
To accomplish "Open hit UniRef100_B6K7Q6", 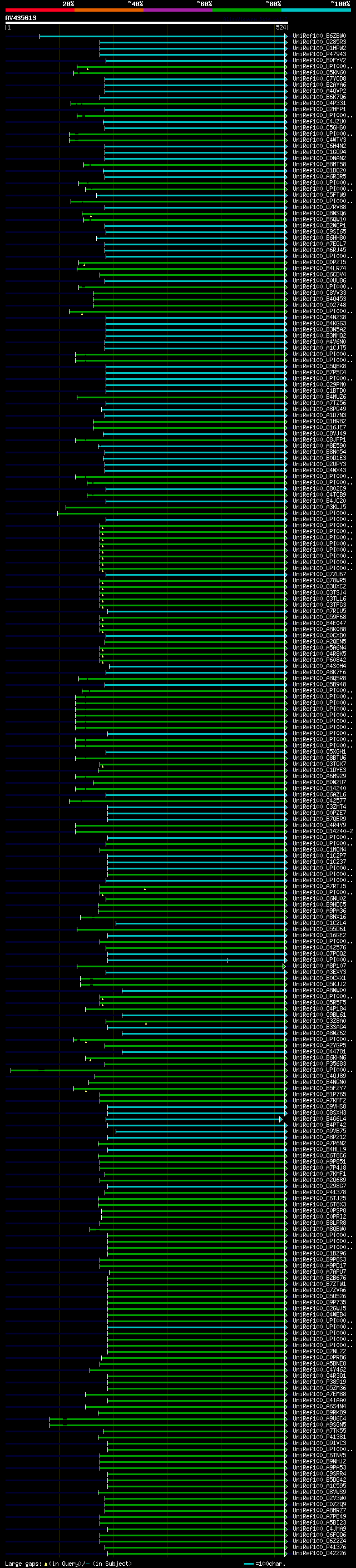I will (x=319, y=97).
